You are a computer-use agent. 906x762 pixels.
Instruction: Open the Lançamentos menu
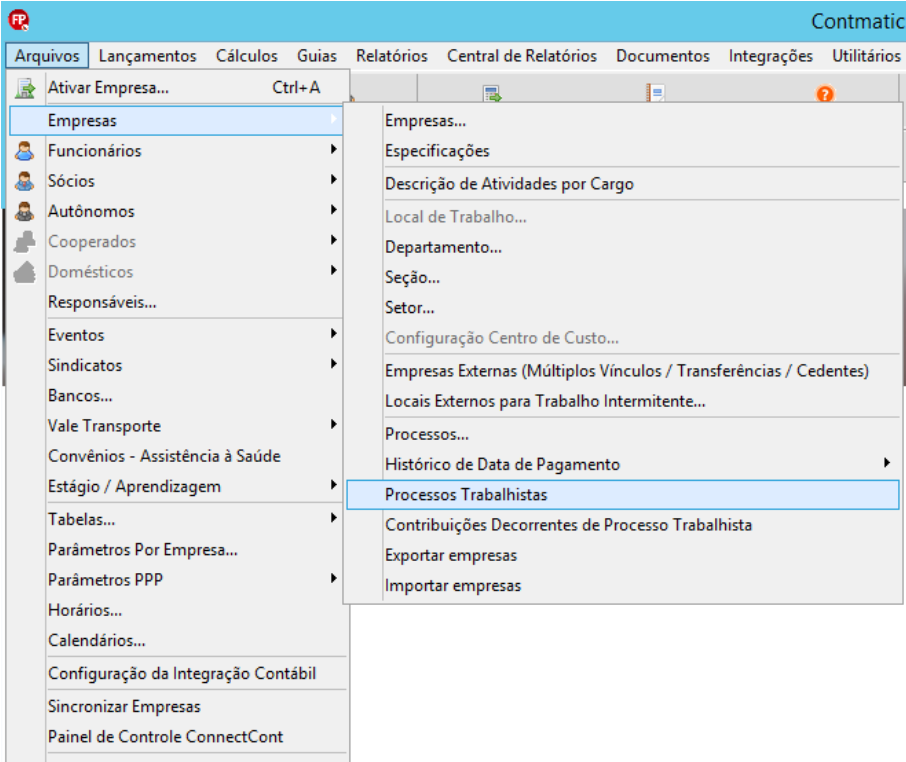coord(147,56)
